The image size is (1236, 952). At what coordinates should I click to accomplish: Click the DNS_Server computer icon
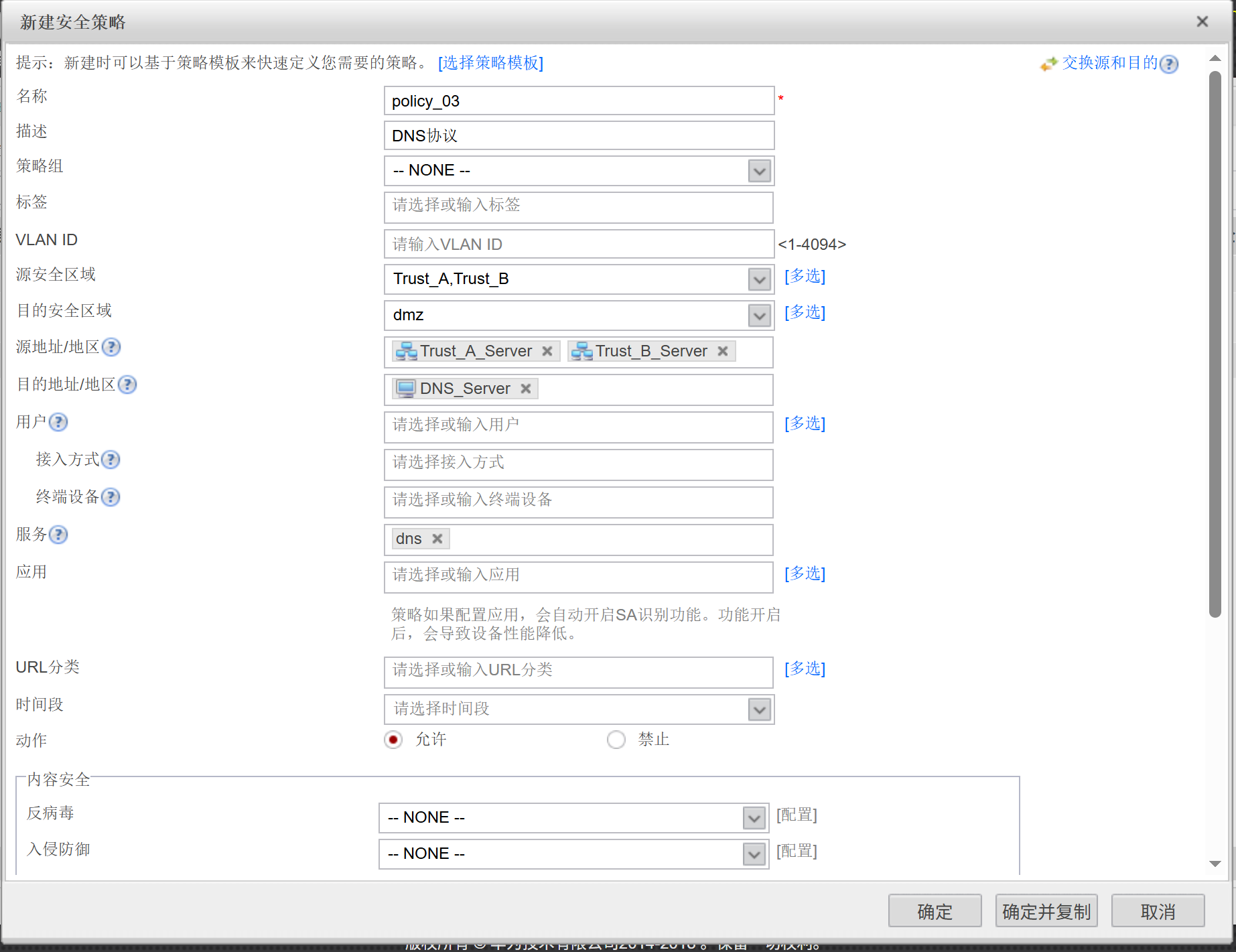tap(406, 389)
